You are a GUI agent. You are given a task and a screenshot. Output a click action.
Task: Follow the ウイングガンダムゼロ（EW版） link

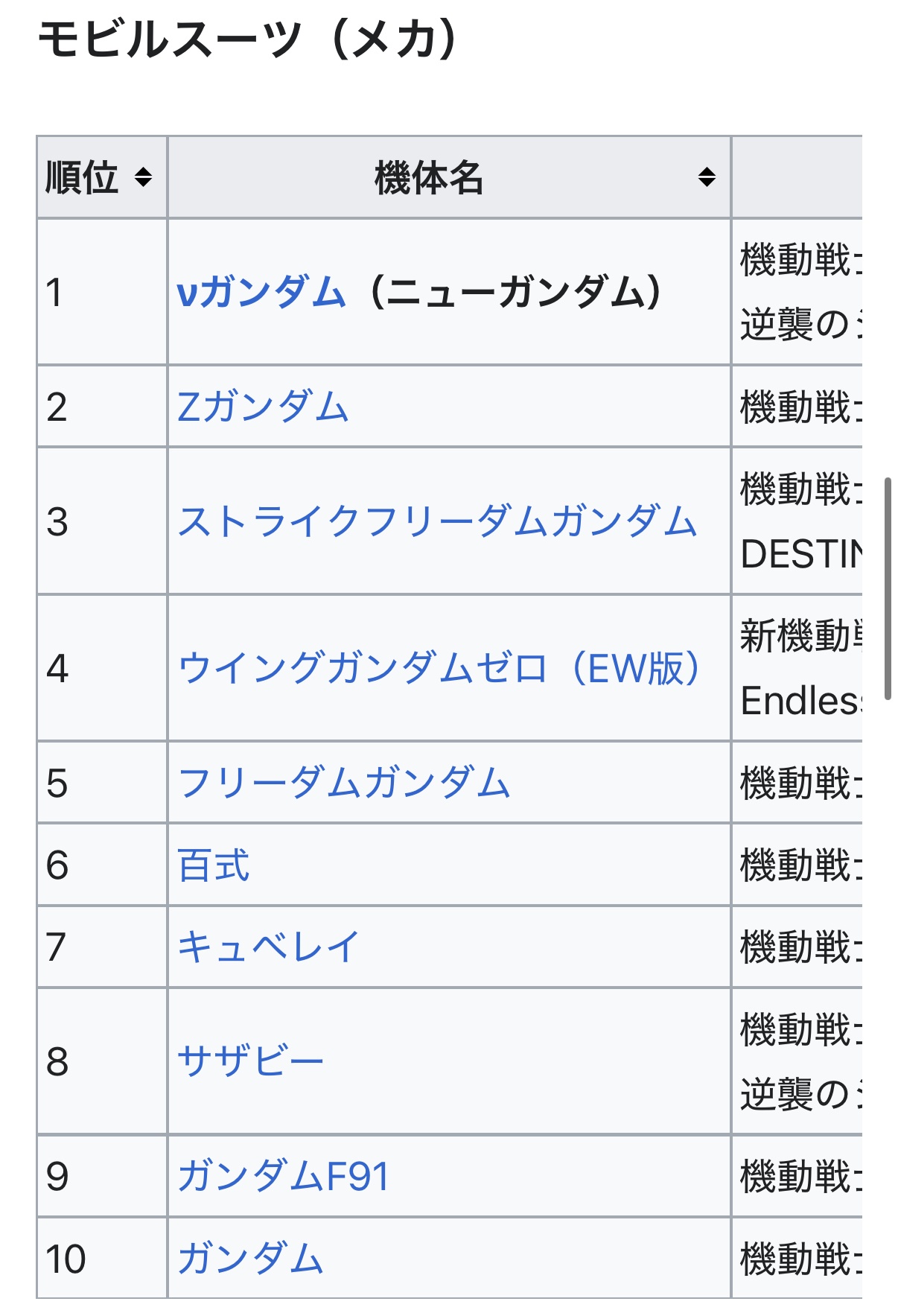(439, 667)
